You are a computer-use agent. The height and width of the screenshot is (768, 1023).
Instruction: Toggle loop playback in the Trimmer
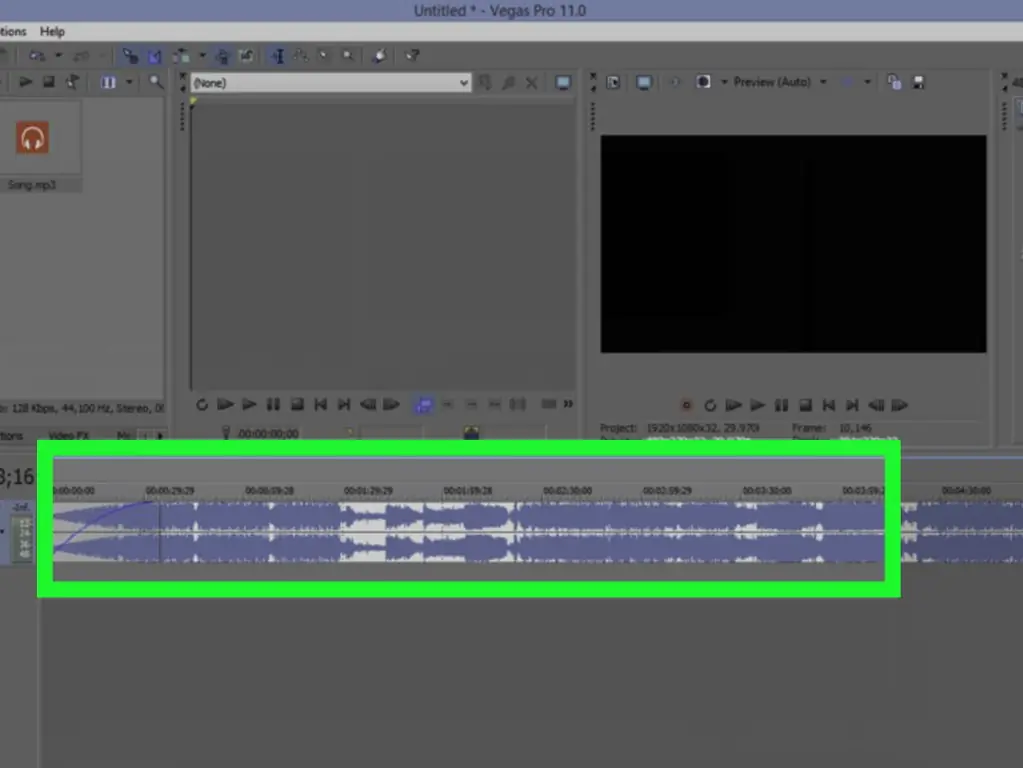tap(202, 405)
